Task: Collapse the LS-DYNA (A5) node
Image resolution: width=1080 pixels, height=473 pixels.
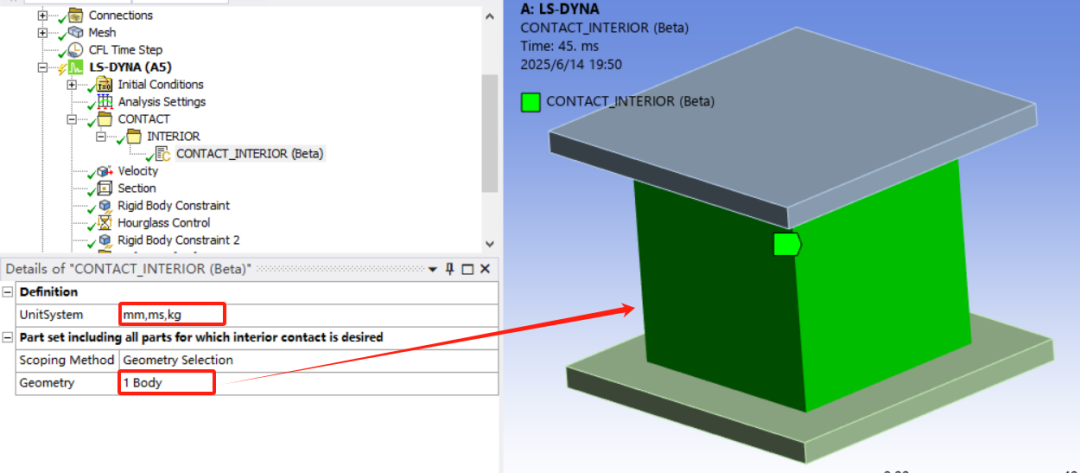Action: [43, 67]
